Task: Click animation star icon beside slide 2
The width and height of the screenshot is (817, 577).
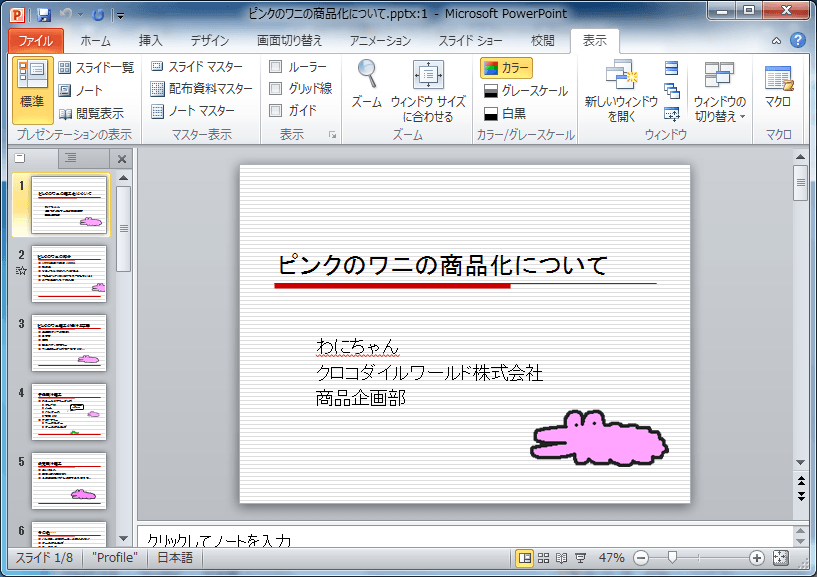Action: click(21, 271)
